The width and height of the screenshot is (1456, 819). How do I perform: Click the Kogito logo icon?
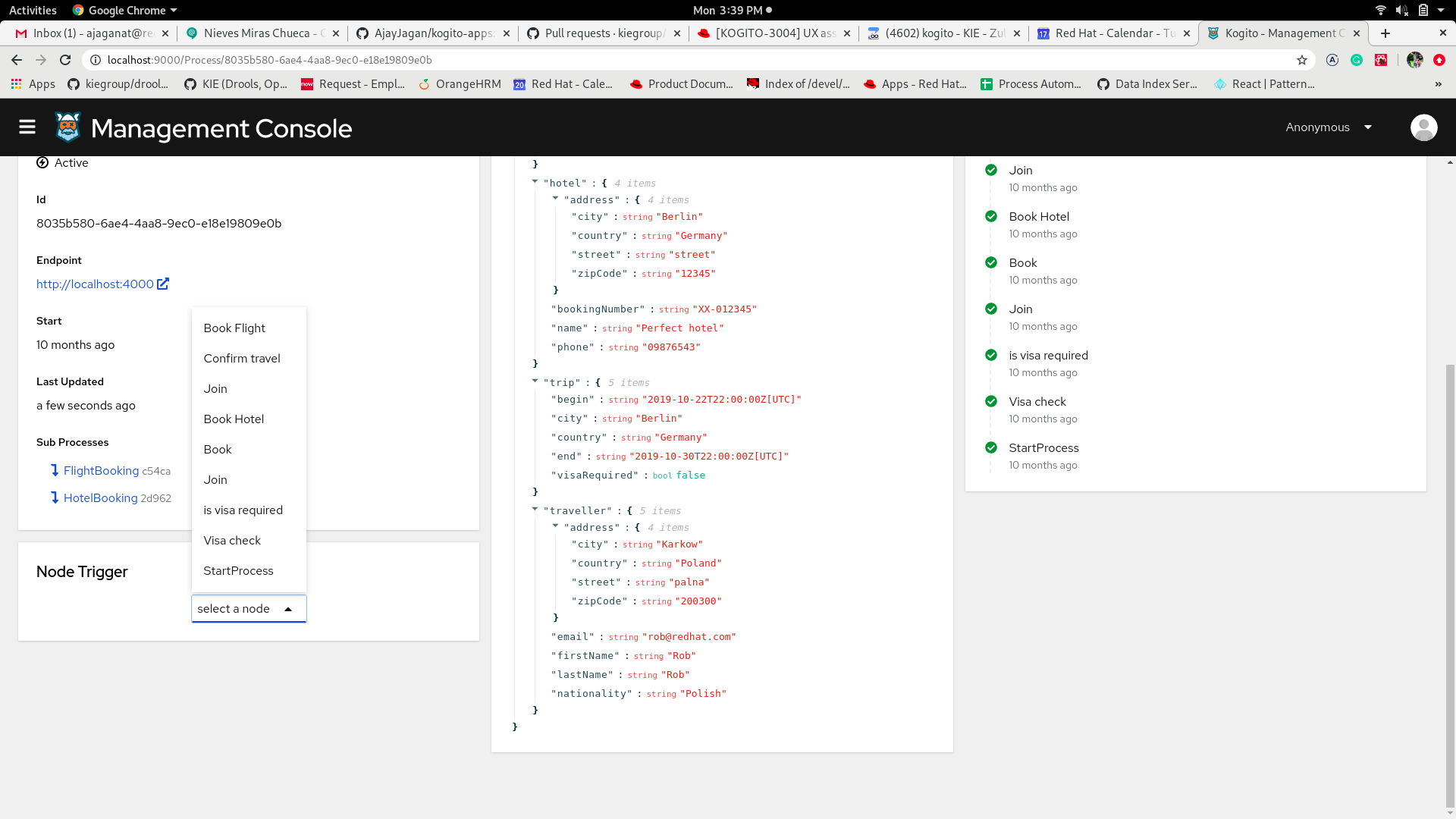coord(67,127)
